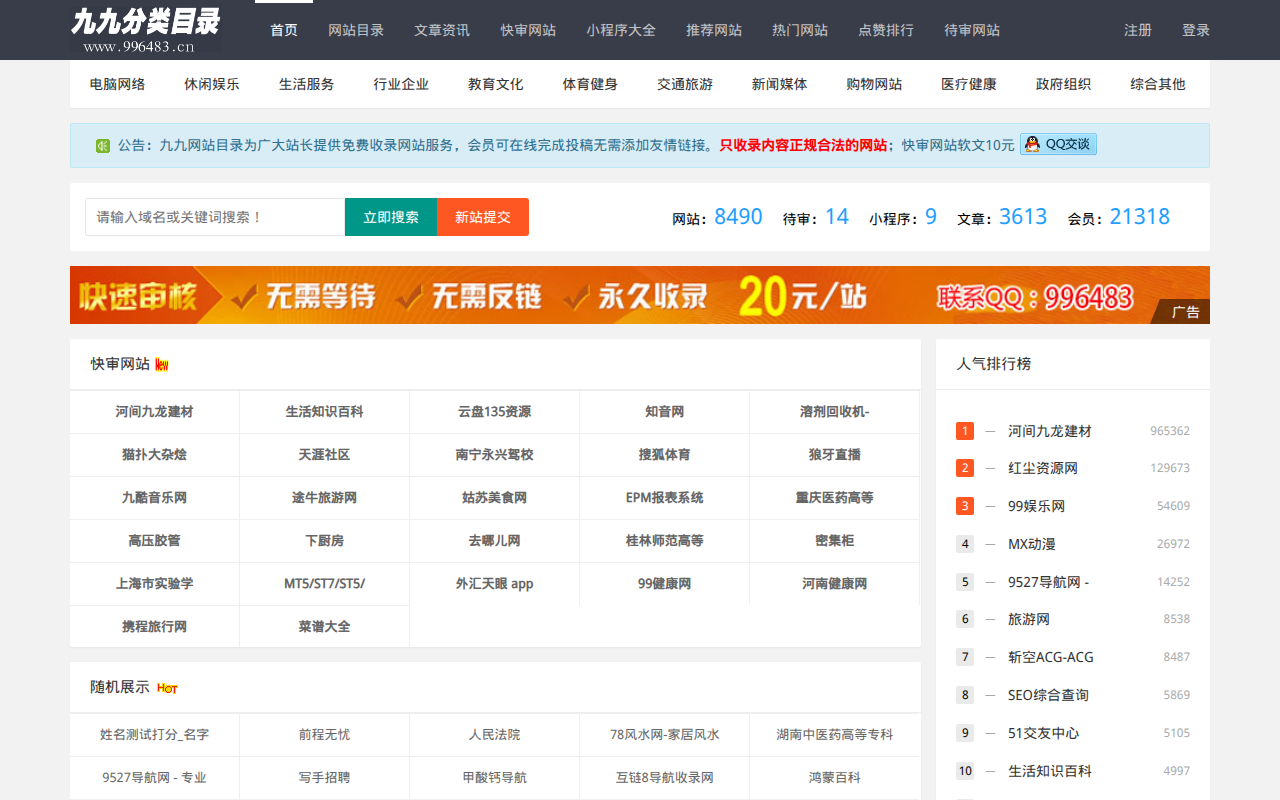
Task: Select the 体育健身 category
Action: (x=590, y=84)
